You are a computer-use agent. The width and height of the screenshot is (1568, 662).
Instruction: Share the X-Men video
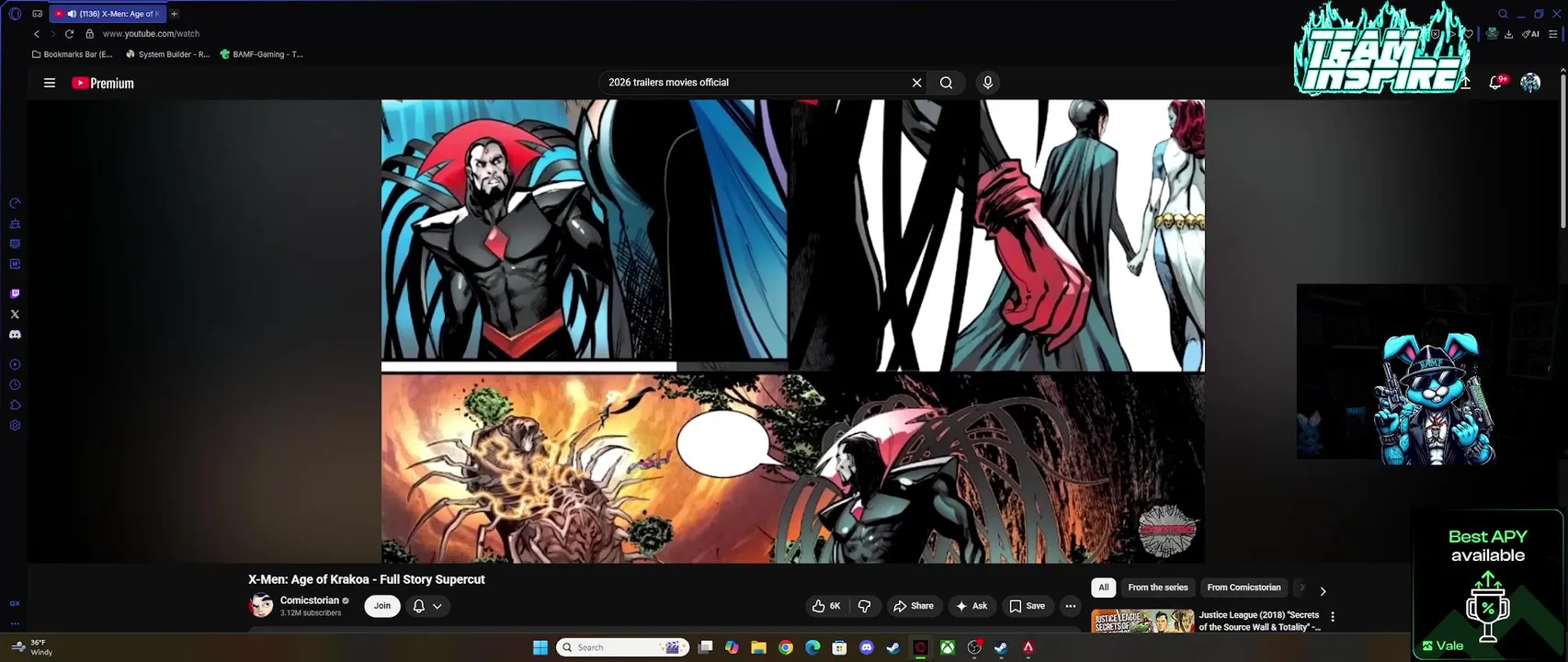[x=914, y=606]
